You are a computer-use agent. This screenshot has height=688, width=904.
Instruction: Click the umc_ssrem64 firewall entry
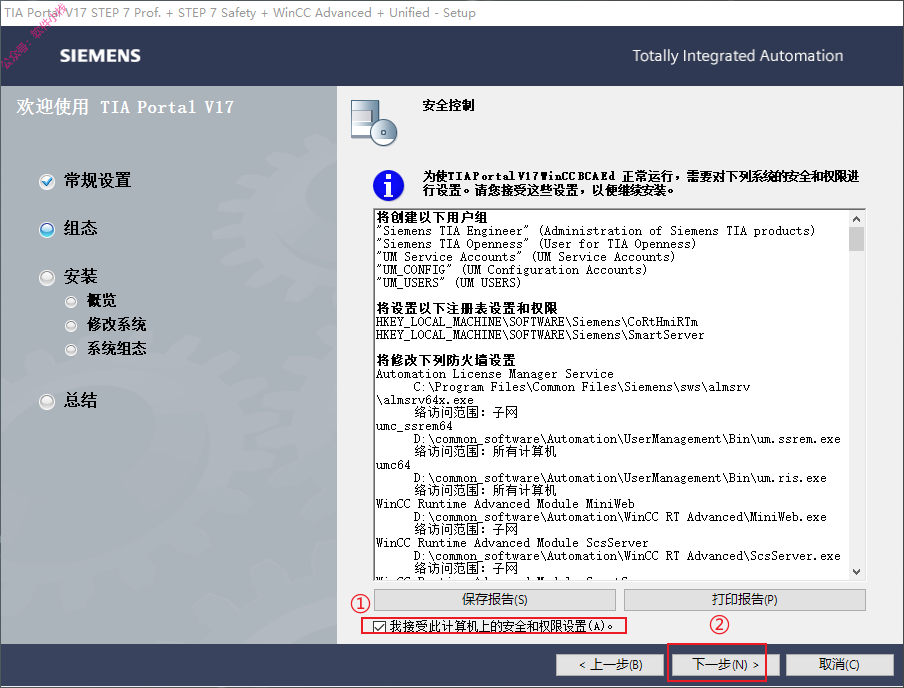click(x=414, y=426)
